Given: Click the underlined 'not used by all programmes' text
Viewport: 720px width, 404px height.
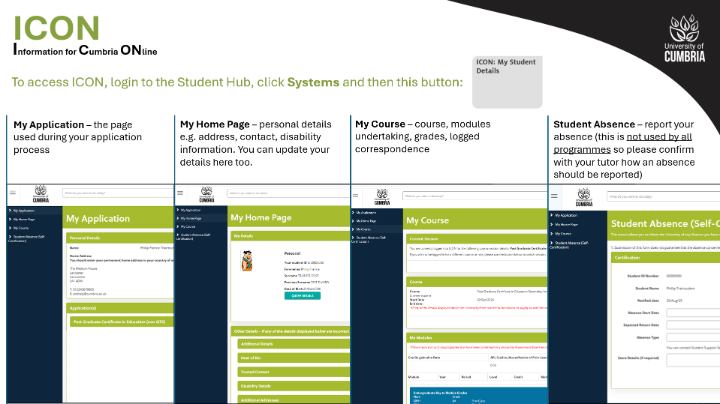Looking at the screenshot, I should pyautogui.click(x=623, y=143).
